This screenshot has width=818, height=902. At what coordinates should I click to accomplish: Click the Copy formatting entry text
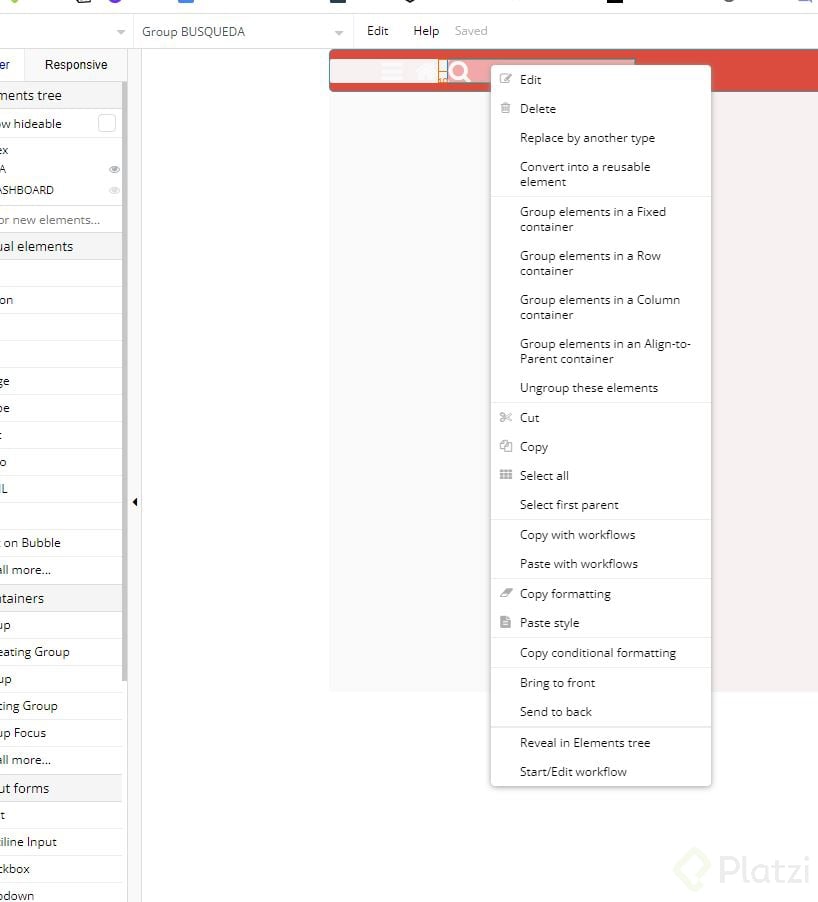coord(565,594)
